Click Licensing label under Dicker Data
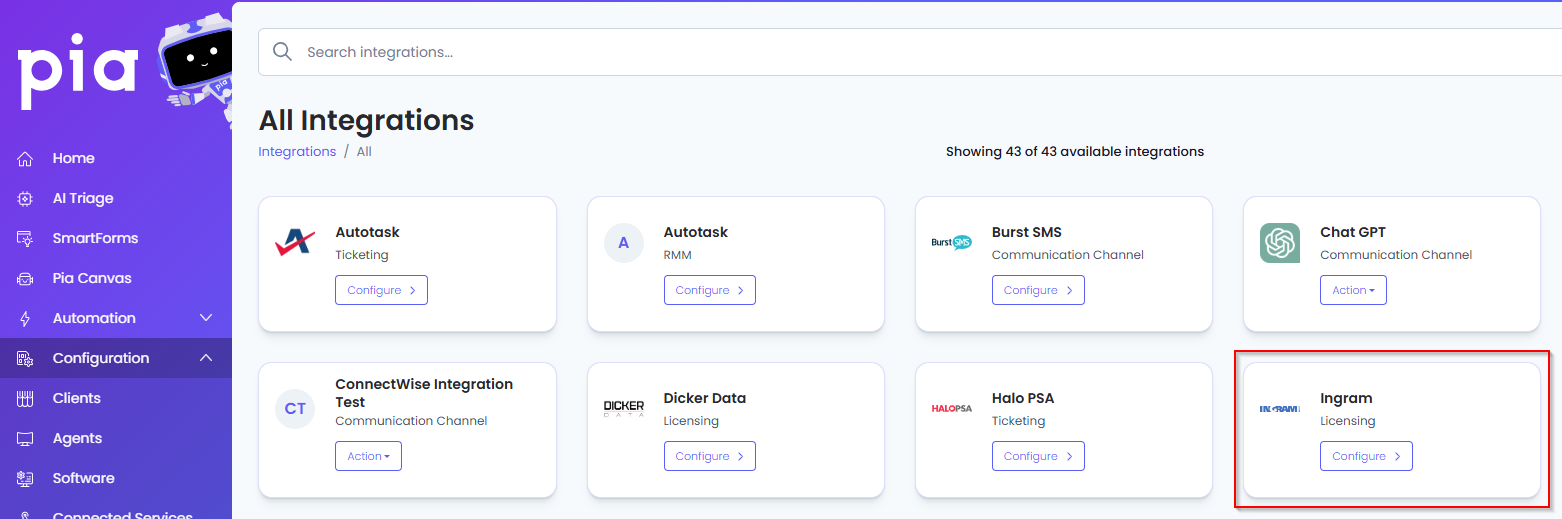 tap(691, 421)
